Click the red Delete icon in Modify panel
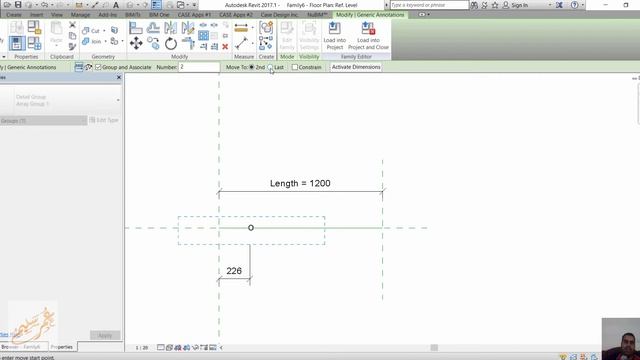 225,47
